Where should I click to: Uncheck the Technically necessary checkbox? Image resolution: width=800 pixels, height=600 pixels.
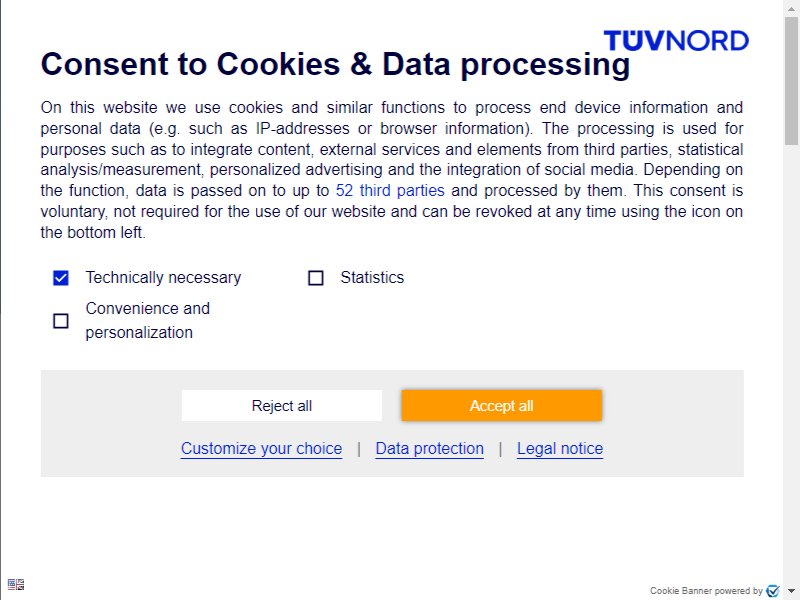pyautogui.click(x=61, y=278)
